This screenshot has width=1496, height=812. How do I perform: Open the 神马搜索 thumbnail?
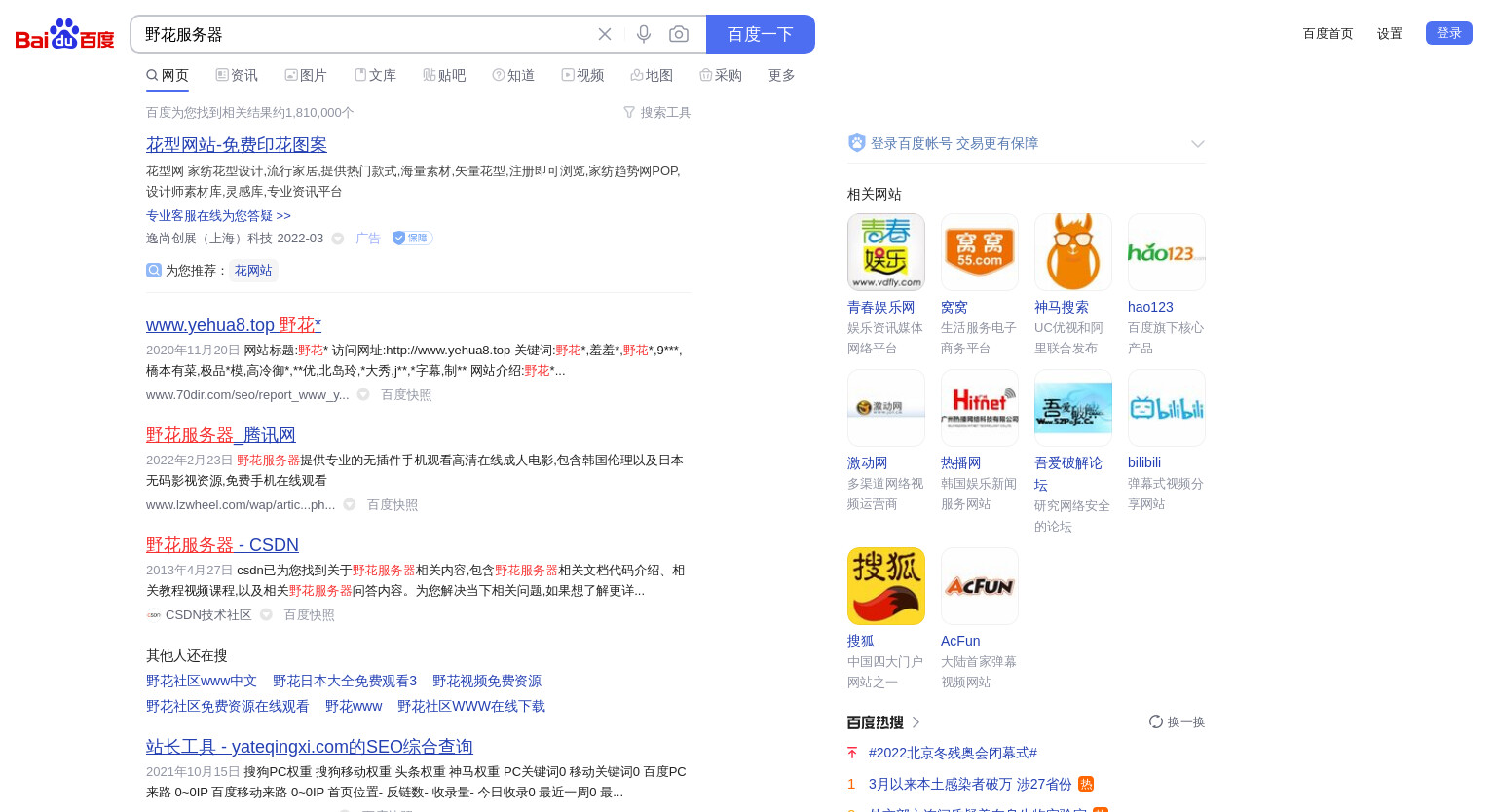click(1073, 252)
